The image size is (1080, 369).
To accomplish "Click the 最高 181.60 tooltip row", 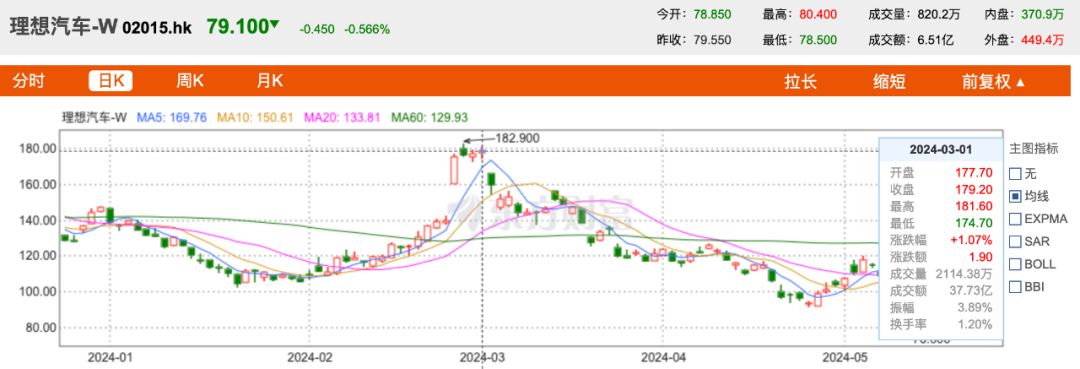I will (940, 206).
